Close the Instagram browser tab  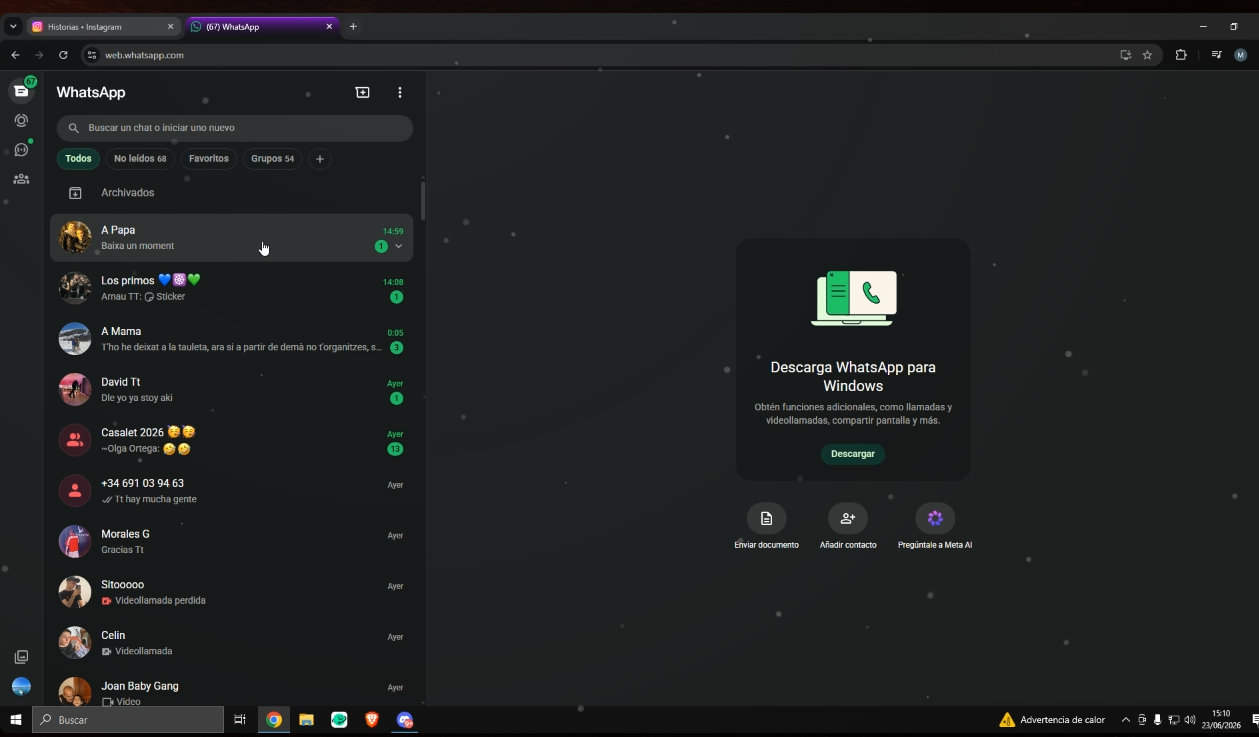point(170,27)
